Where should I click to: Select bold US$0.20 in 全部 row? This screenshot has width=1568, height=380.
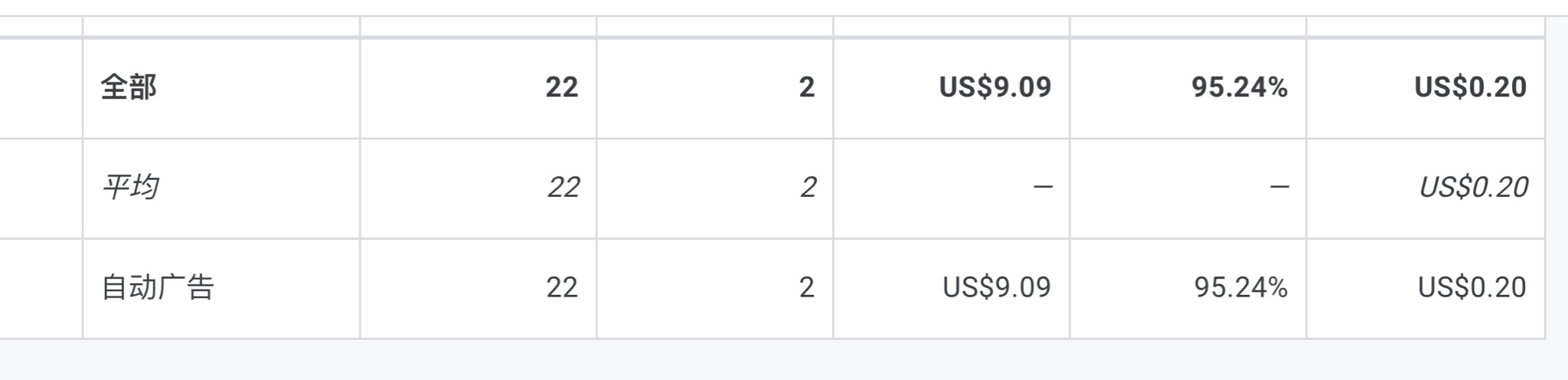1471,87
